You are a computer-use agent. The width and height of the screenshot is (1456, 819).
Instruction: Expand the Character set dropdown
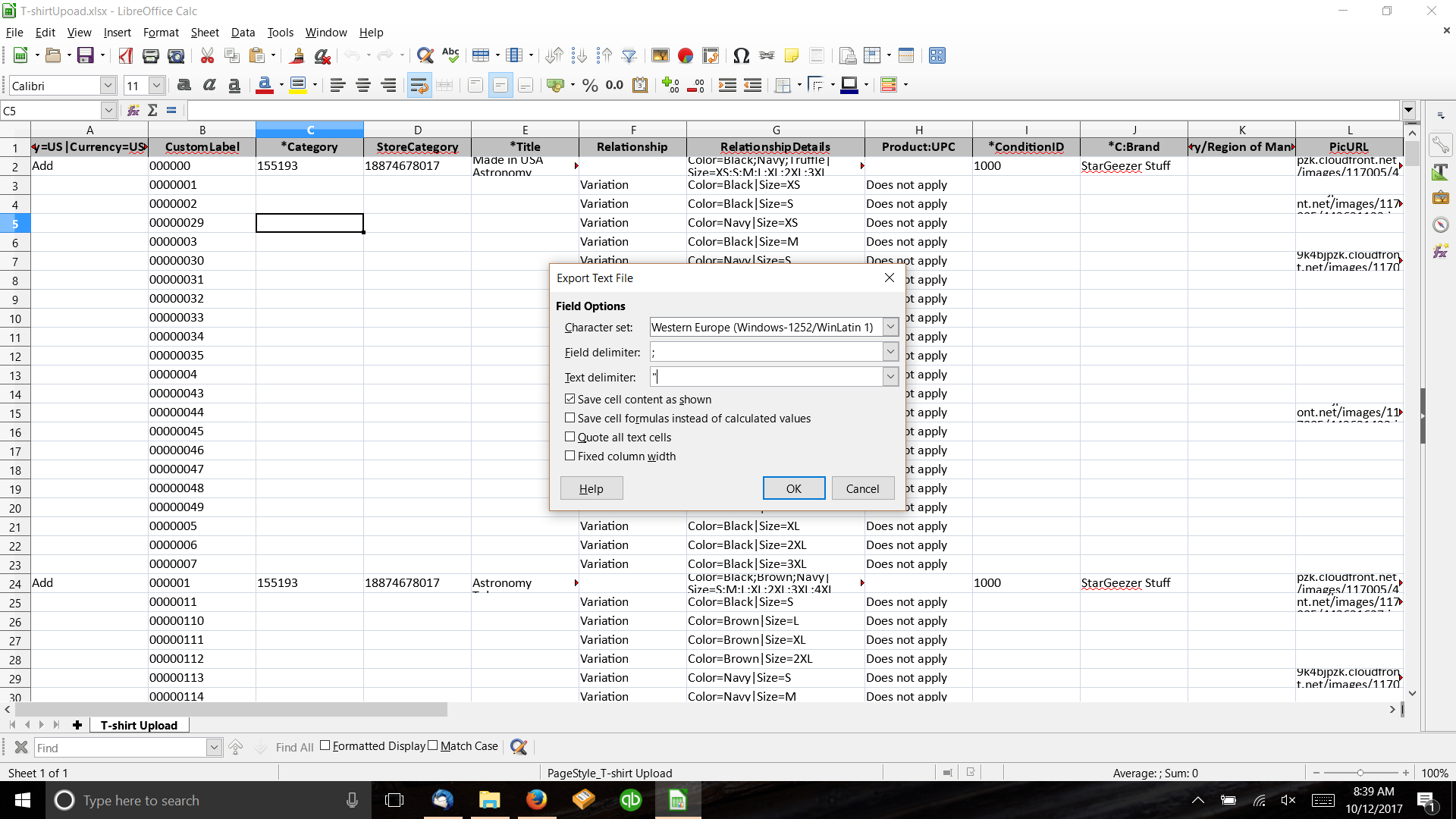[890, 327]
